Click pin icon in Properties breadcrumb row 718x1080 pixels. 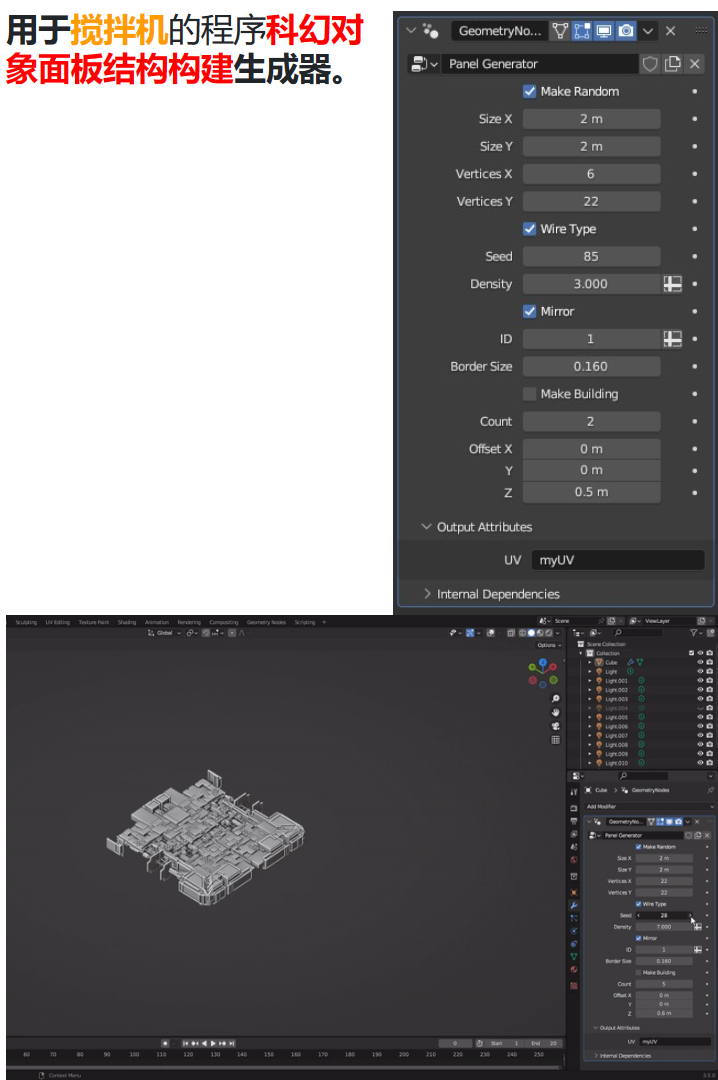coord(710,790)
